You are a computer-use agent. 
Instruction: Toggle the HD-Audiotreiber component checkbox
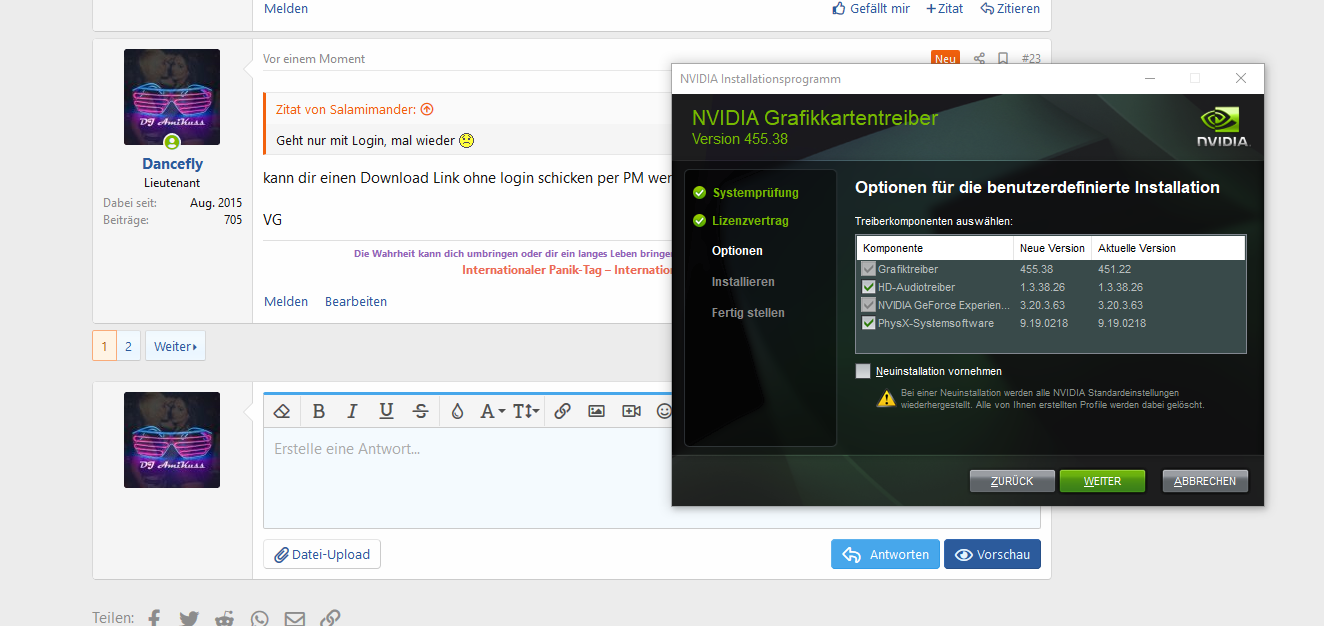(x=868, y=287)
